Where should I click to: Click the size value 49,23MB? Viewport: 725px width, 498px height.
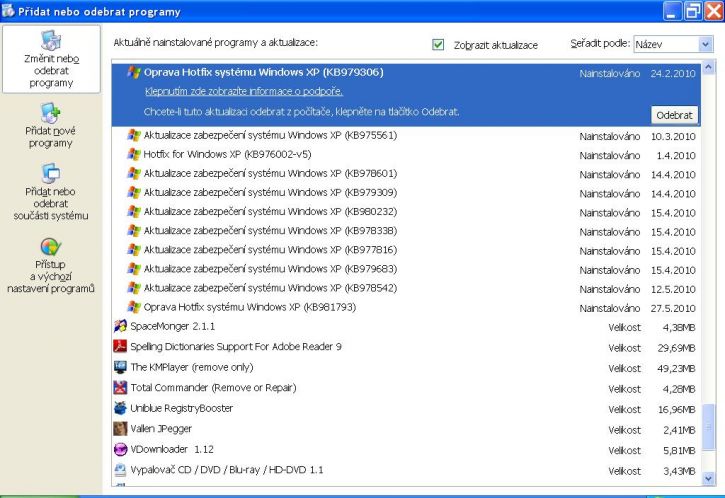tap(676, 369)
